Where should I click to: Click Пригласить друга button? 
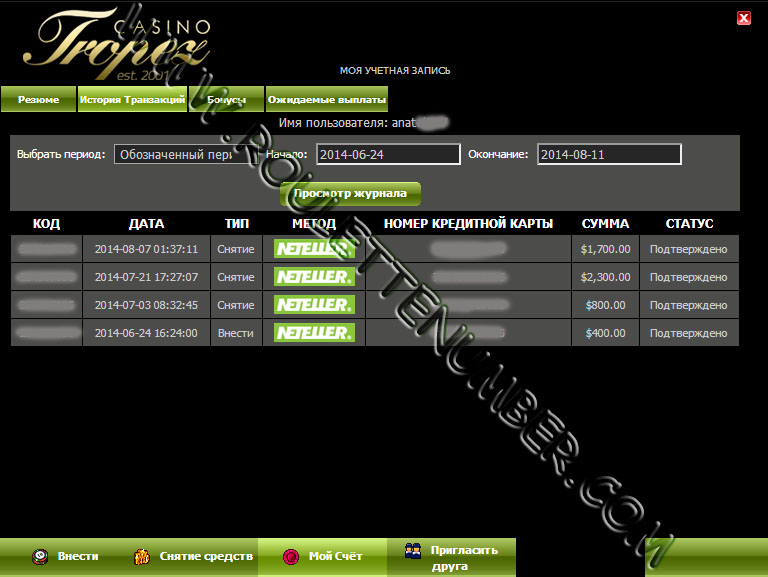pyautogui.click(x=452, y=558)
